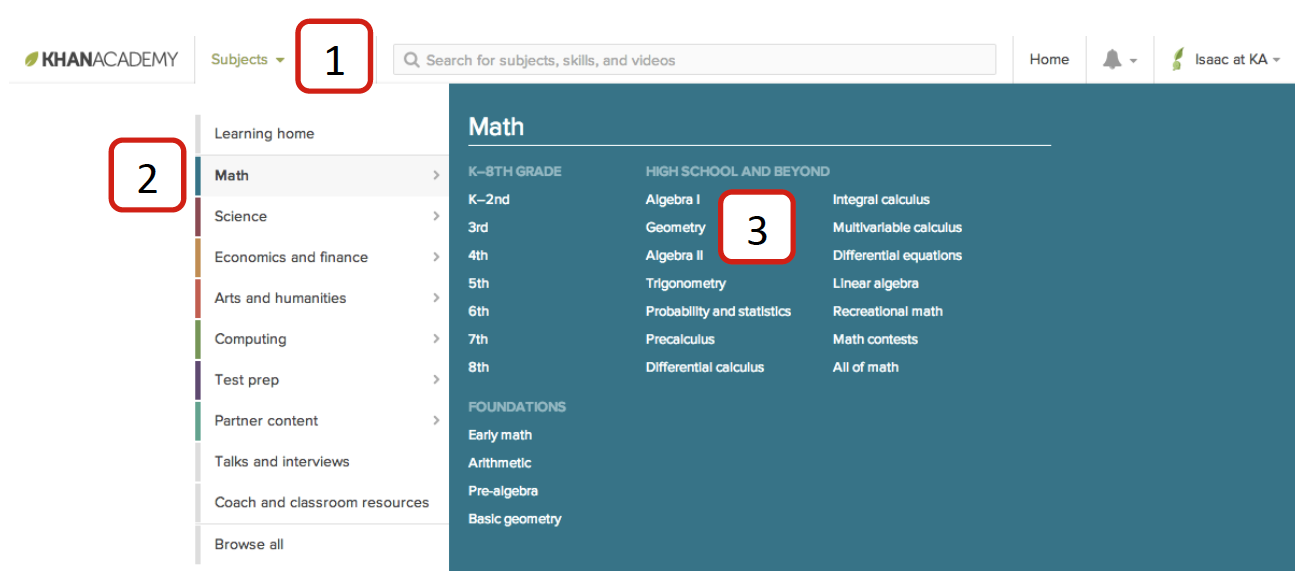The image size is (1301, 576).
Task: Expand the Arts and humanities chevron
Action: point(436,298)
